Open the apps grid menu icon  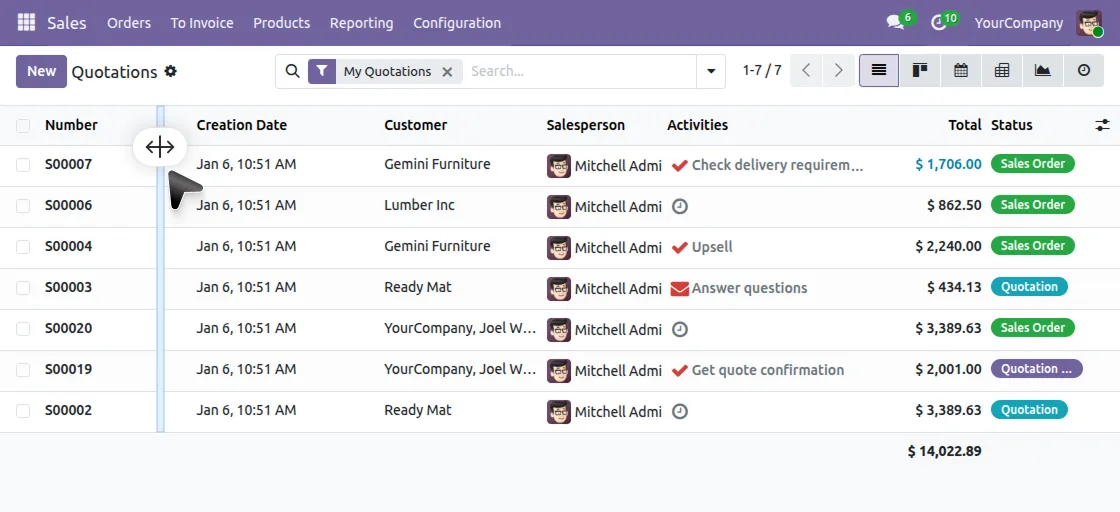click(x=26, y=22)
